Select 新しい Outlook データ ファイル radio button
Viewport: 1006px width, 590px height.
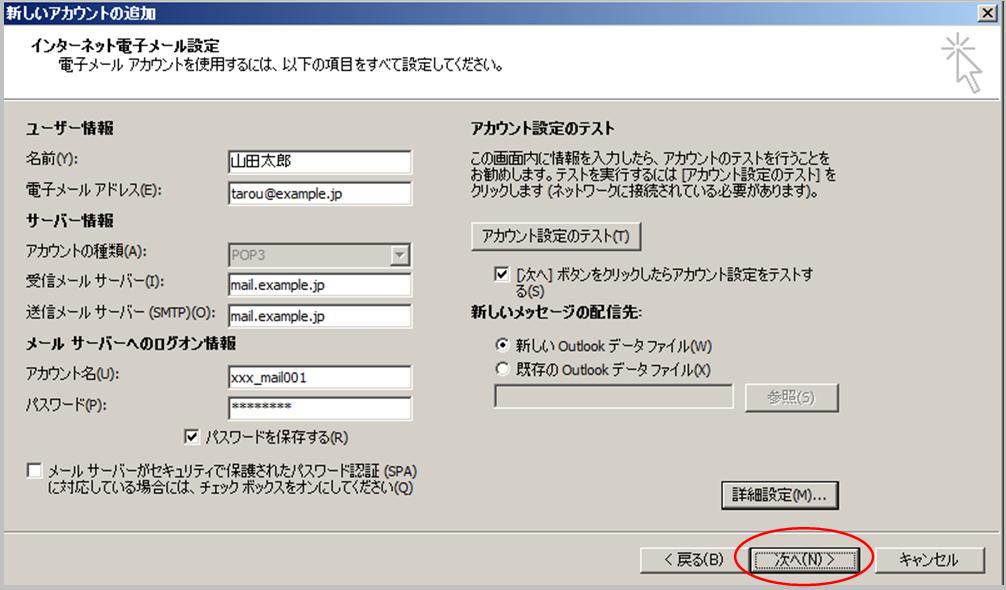pyautogui.click(x=503, y=345)
